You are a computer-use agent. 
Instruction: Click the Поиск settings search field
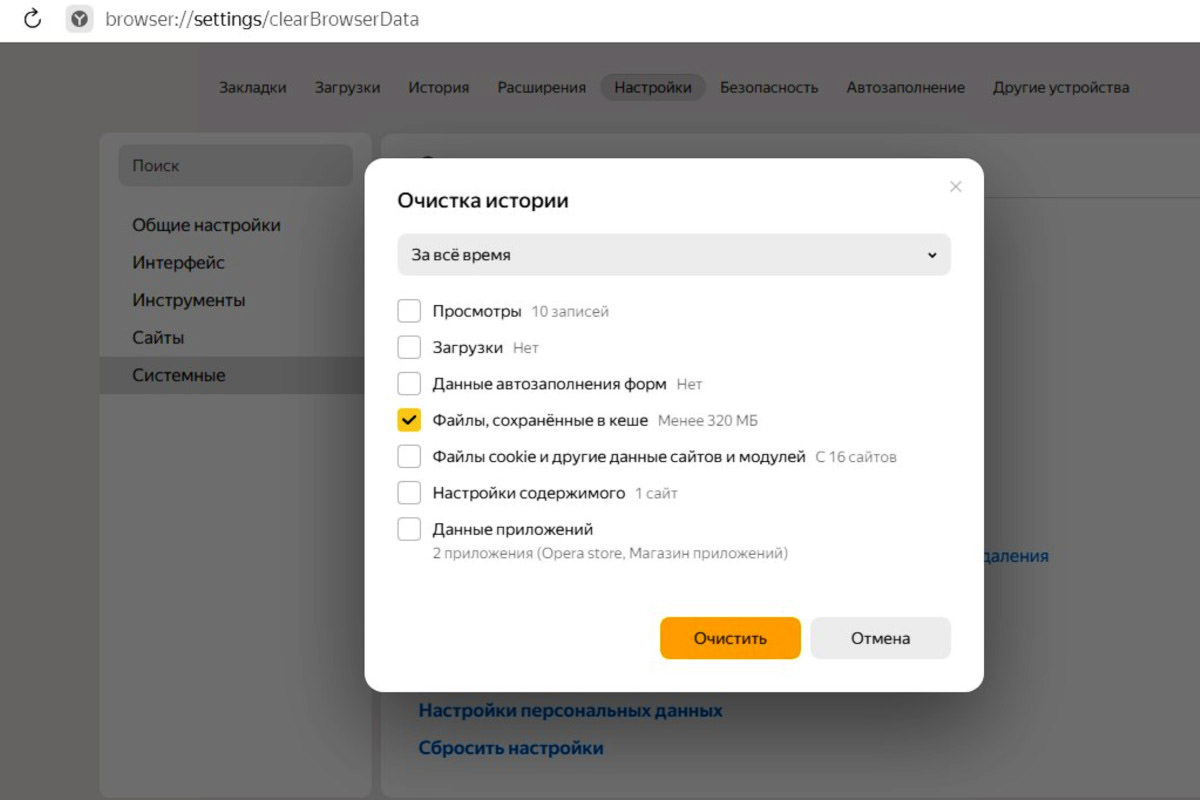(235, 166)
